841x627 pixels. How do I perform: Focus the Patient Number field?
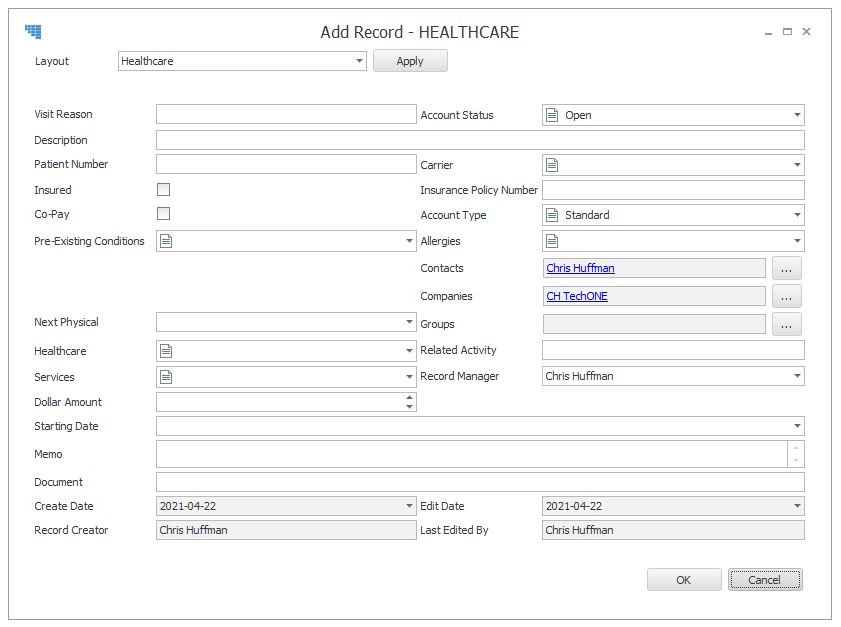coord(286,164)
